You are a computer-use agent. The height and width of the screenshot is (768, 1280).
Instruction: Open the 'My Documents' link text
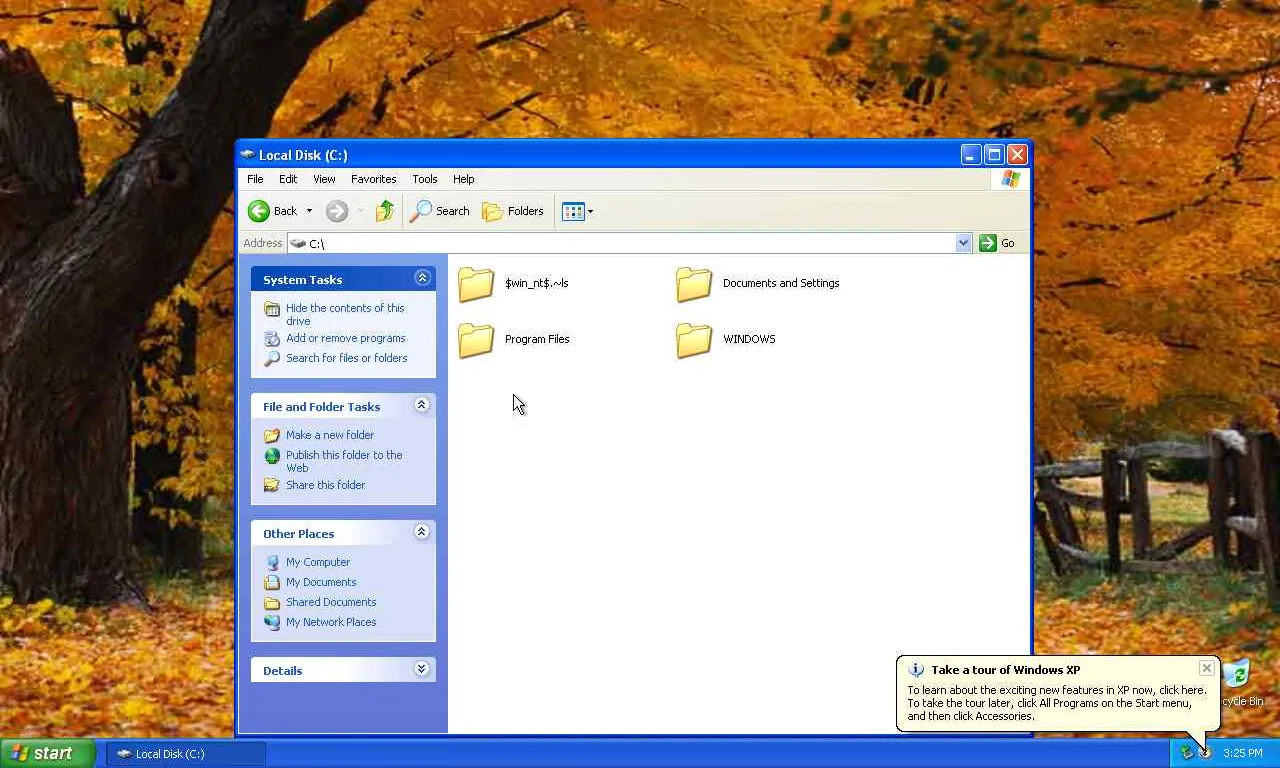[321, 583]
